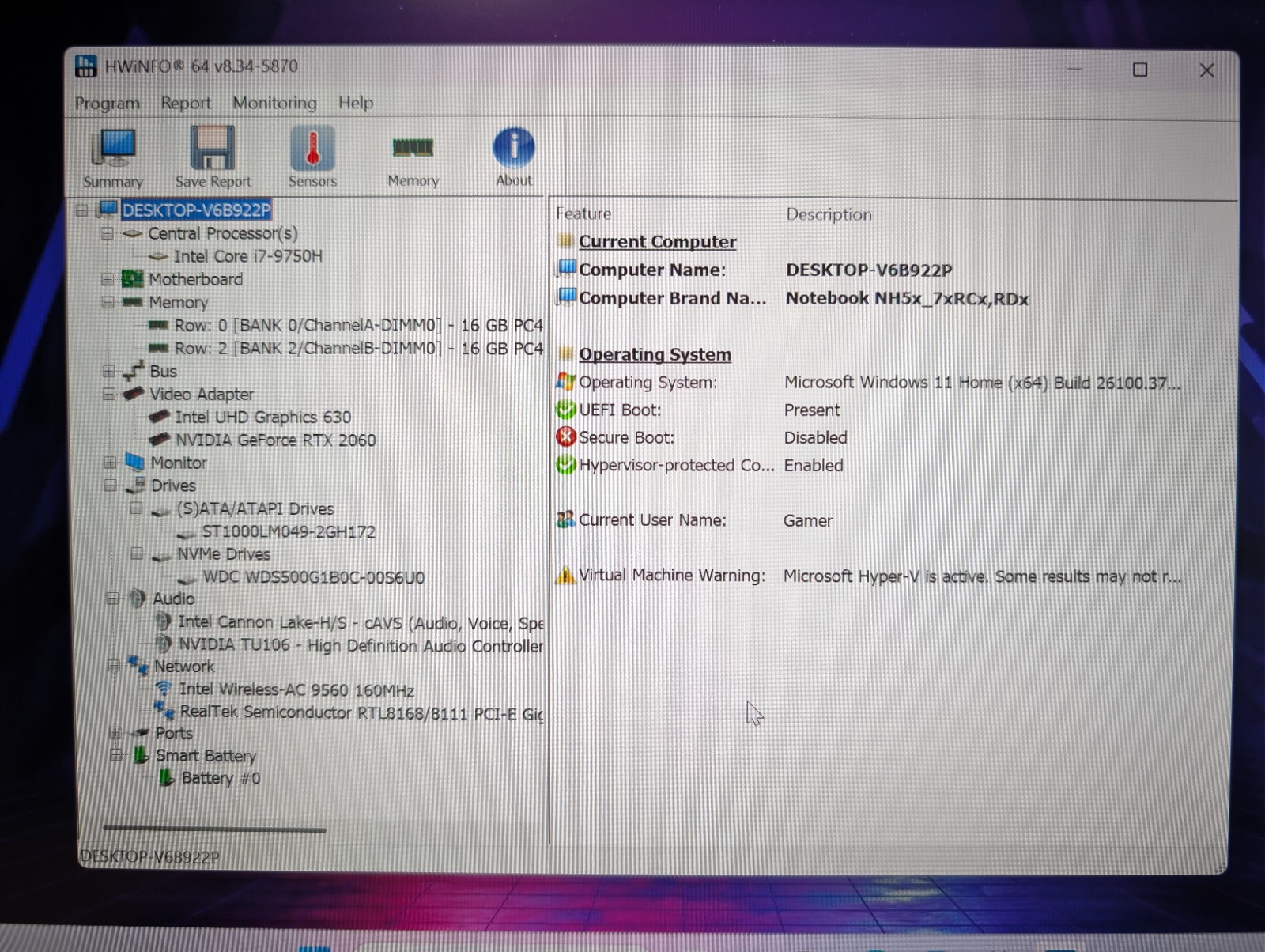The width and height of the screenshot is (1265, 952).
Task: Collapse the Drives node
Action: click(x=111, y=485)
